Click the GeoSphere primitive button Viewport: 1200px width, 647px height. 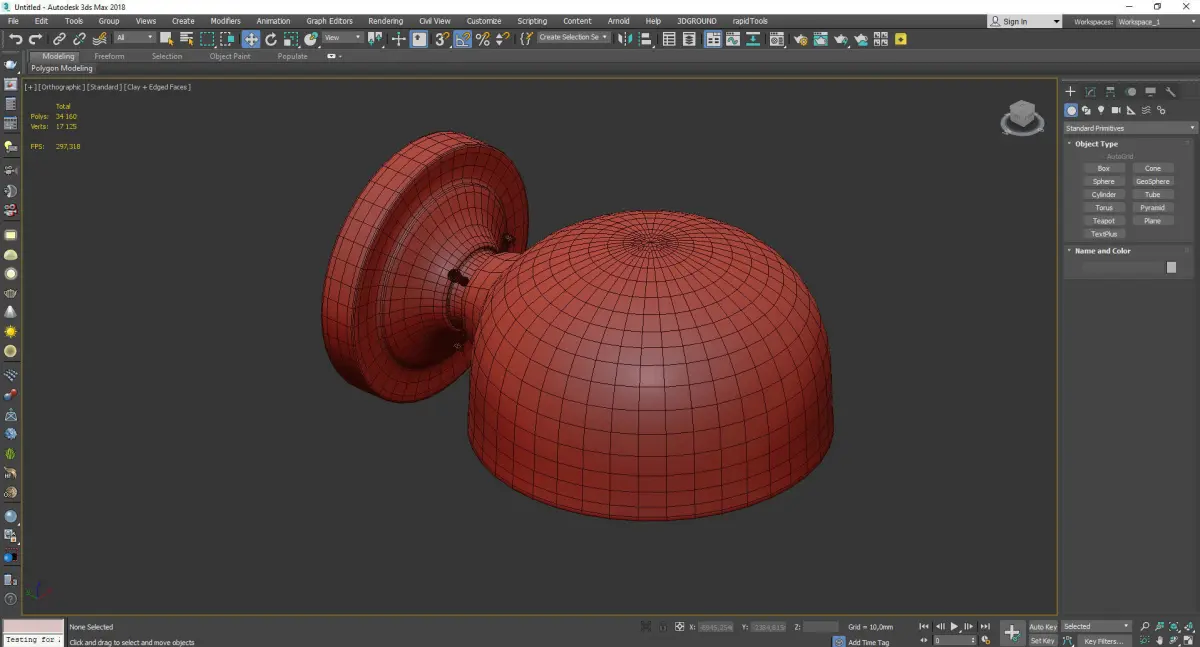tap(1153, 181)
